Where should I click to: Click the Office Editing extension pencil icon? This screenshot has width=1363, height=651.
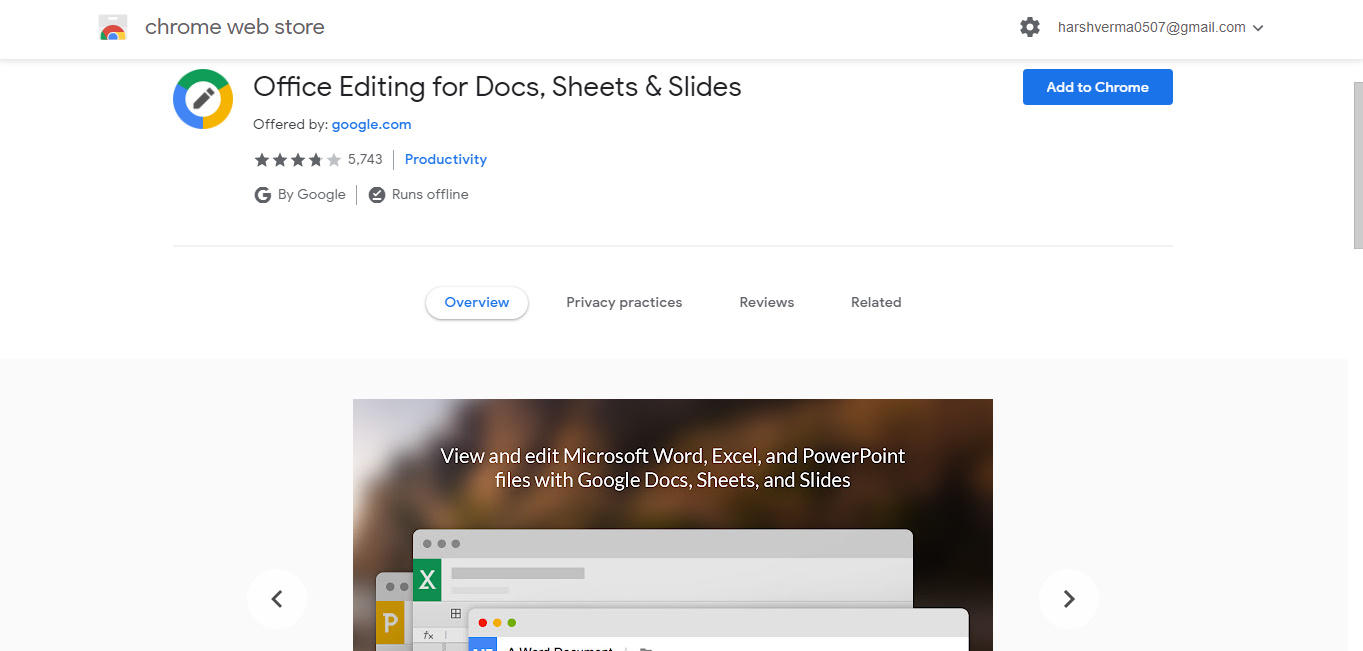203,99
